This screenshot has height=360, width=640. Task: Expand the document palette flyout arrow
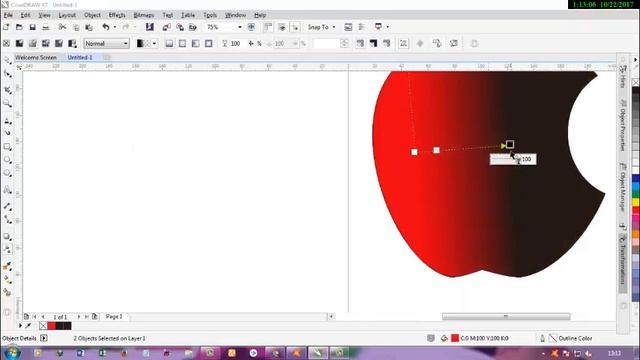point(20,326)
